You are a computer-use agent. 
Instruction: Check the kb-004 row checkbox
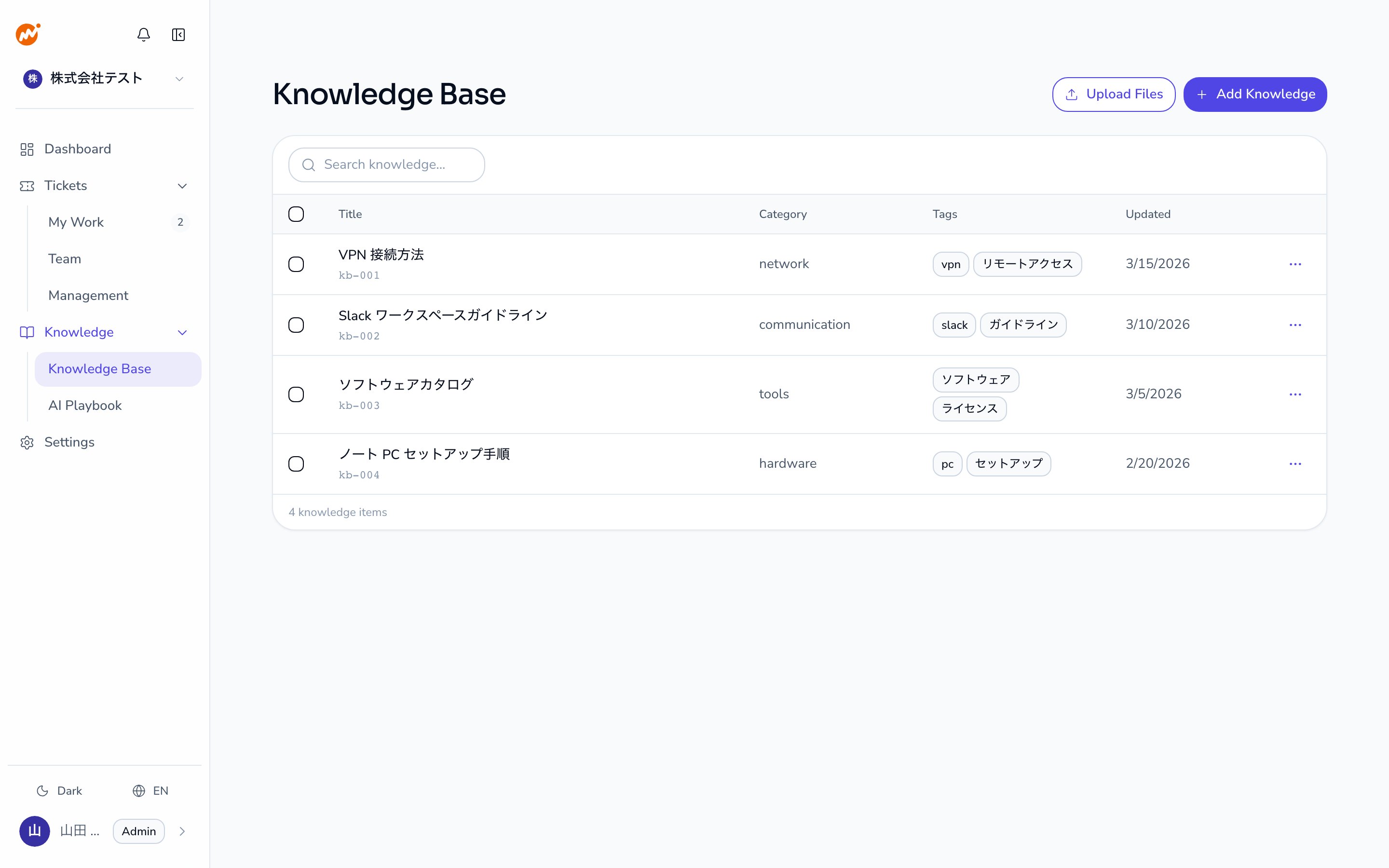pyautogui.click(x=296, y=464)
